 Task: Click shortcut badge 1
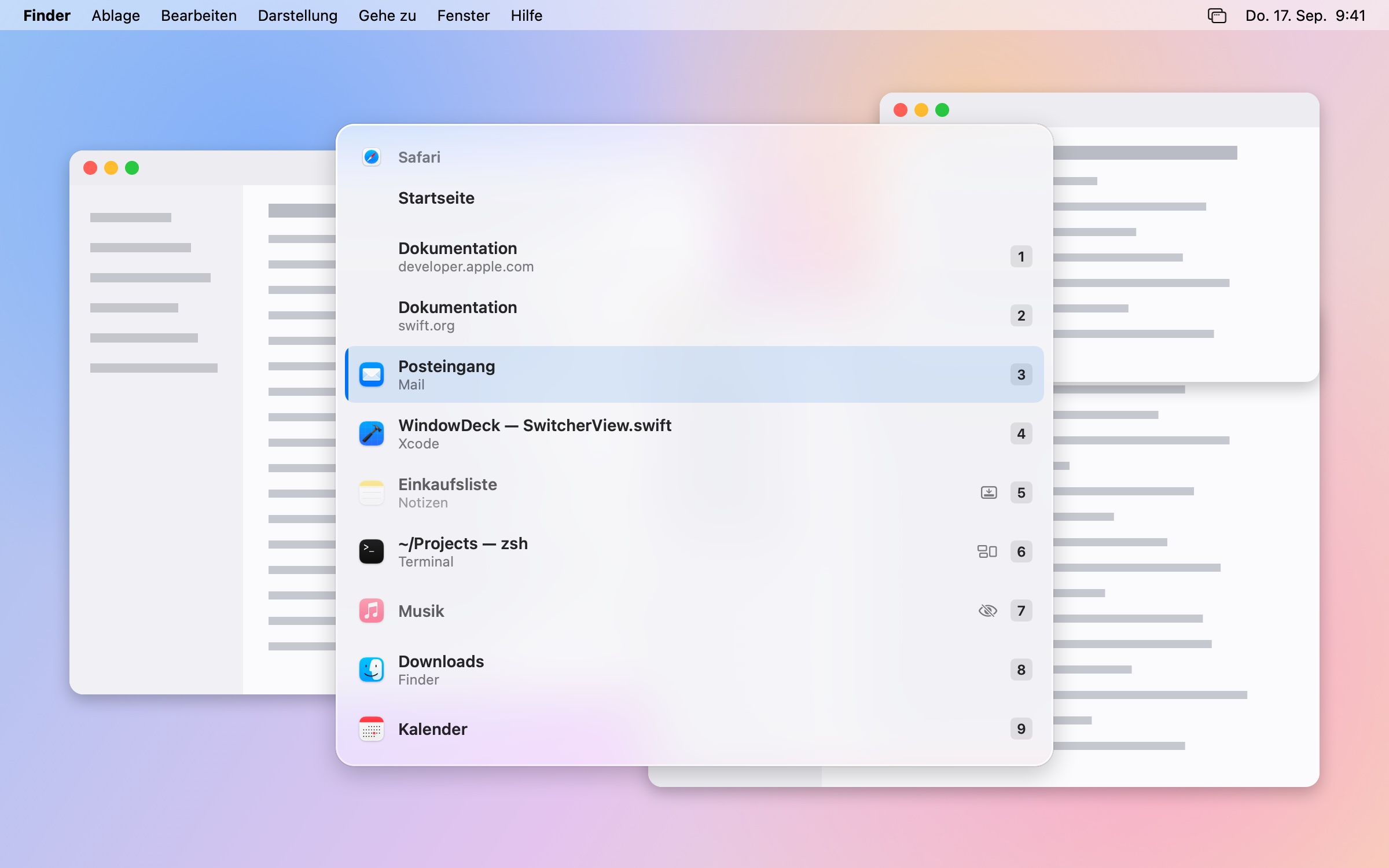[1021, 257]
